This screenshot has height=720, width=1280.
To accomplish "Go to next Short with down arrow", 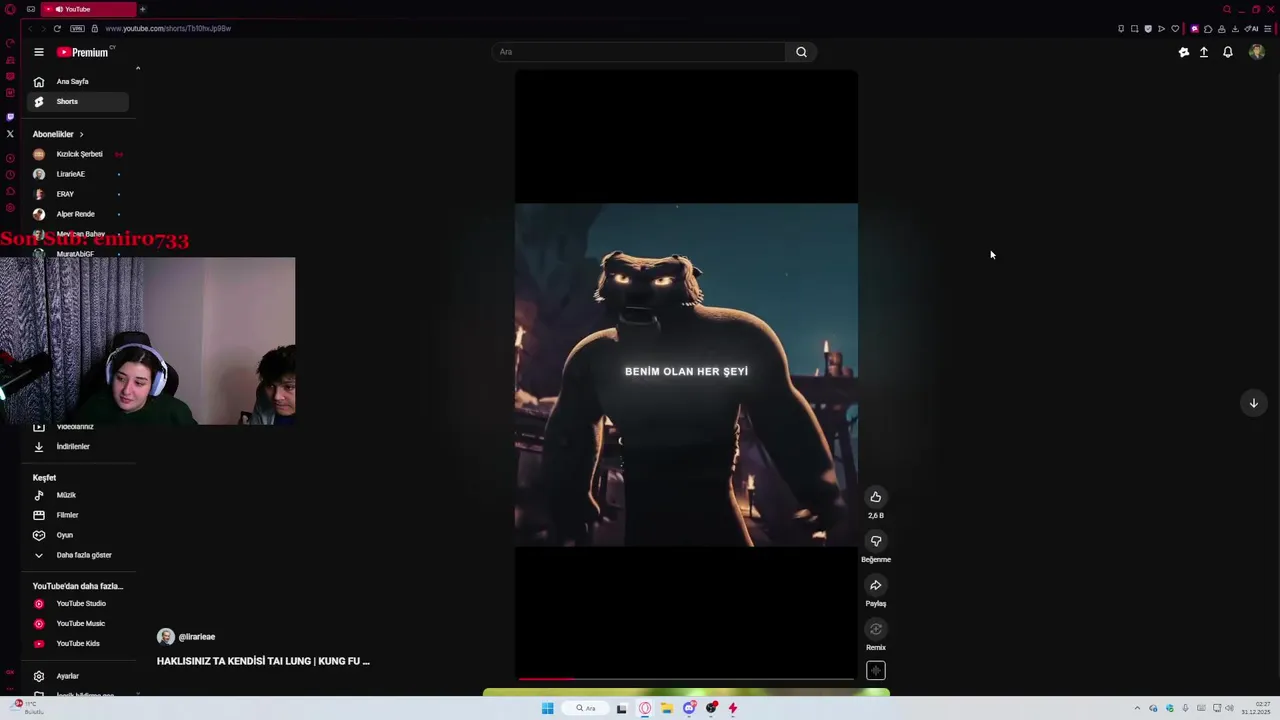I will tap(1253, 403).
